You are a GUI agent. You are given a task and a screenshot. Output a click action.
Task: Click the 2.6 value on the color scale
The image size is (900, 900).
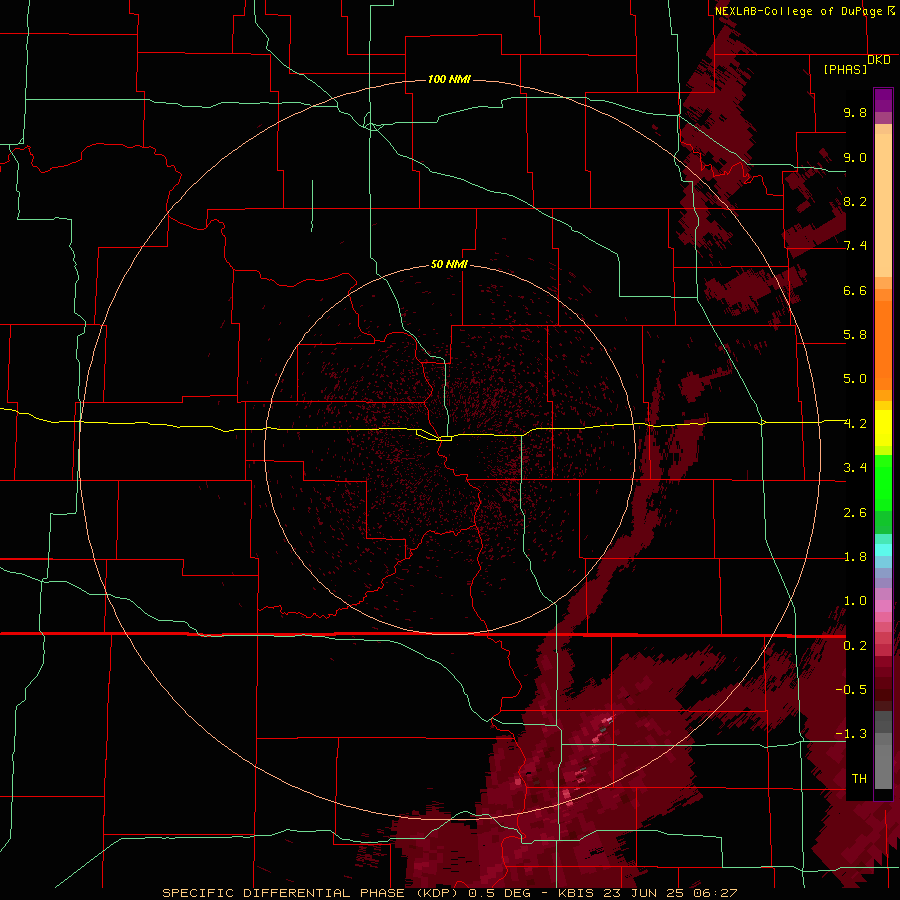855,512
